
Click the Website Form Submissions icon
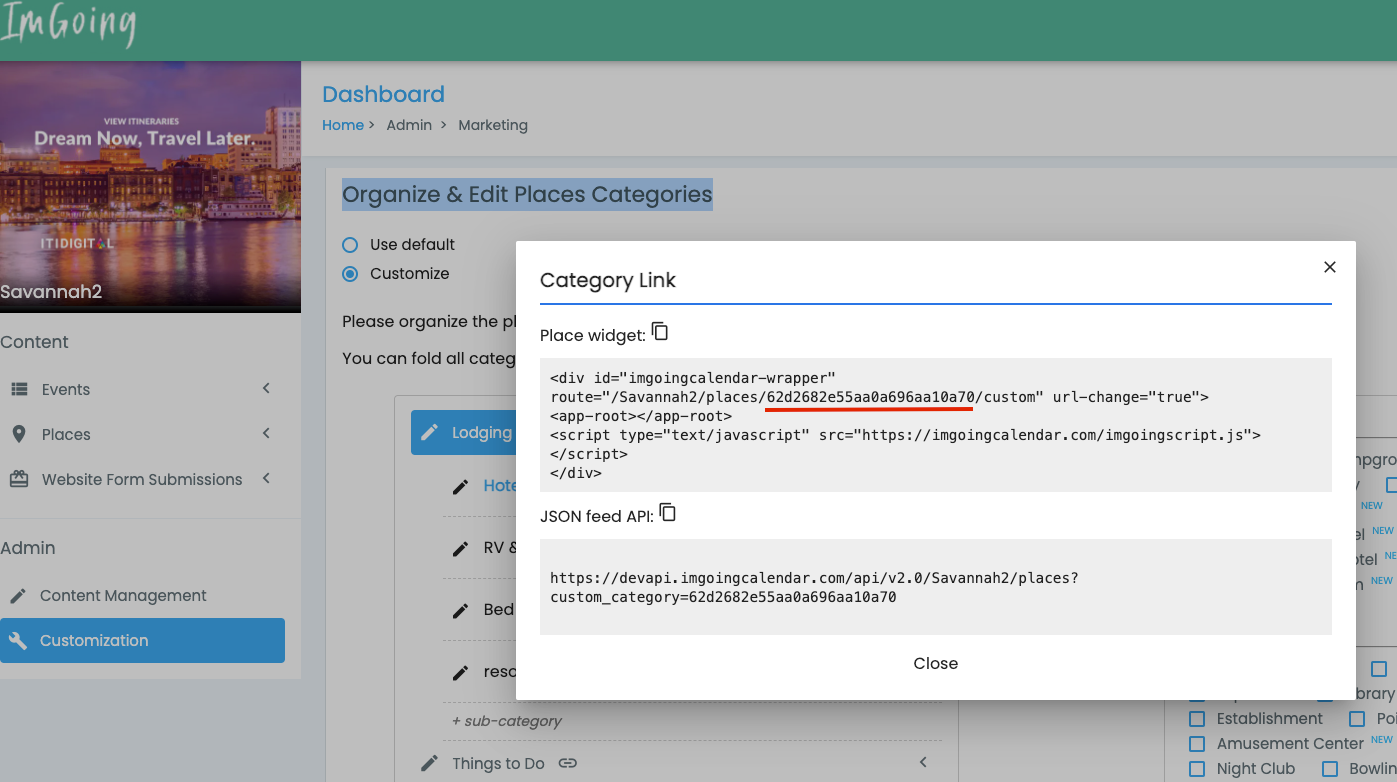[x=19, y=479]
